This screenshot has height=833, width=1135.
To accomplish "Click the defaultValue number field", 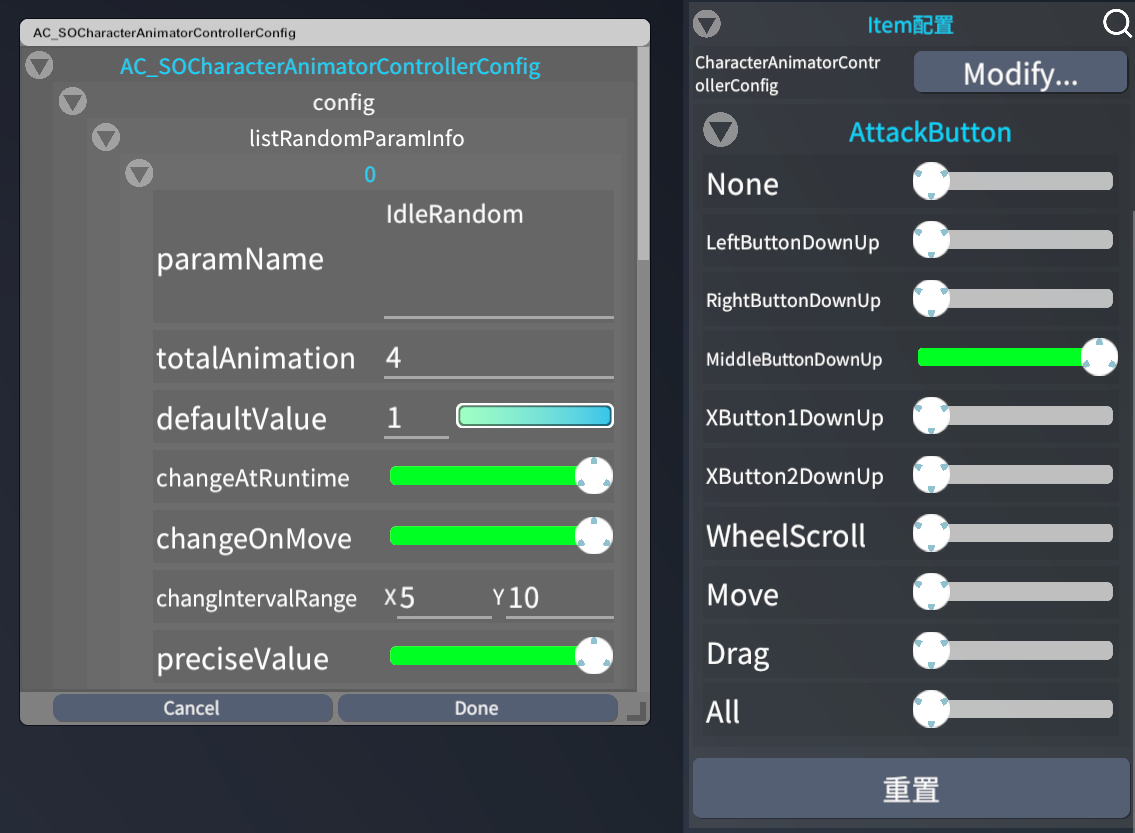I will pyautogui.click(x=416, y=418).
